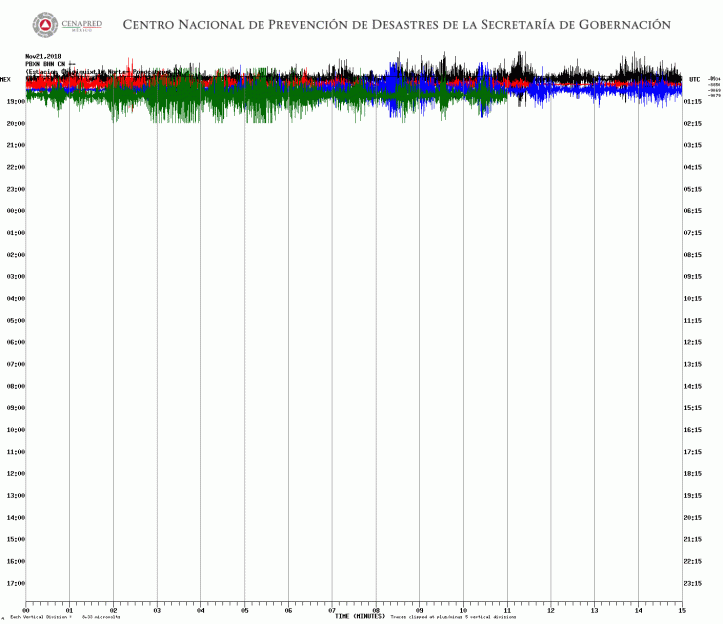Click the Traces clipped footer note
723x624 pixels.
(453, 617)
